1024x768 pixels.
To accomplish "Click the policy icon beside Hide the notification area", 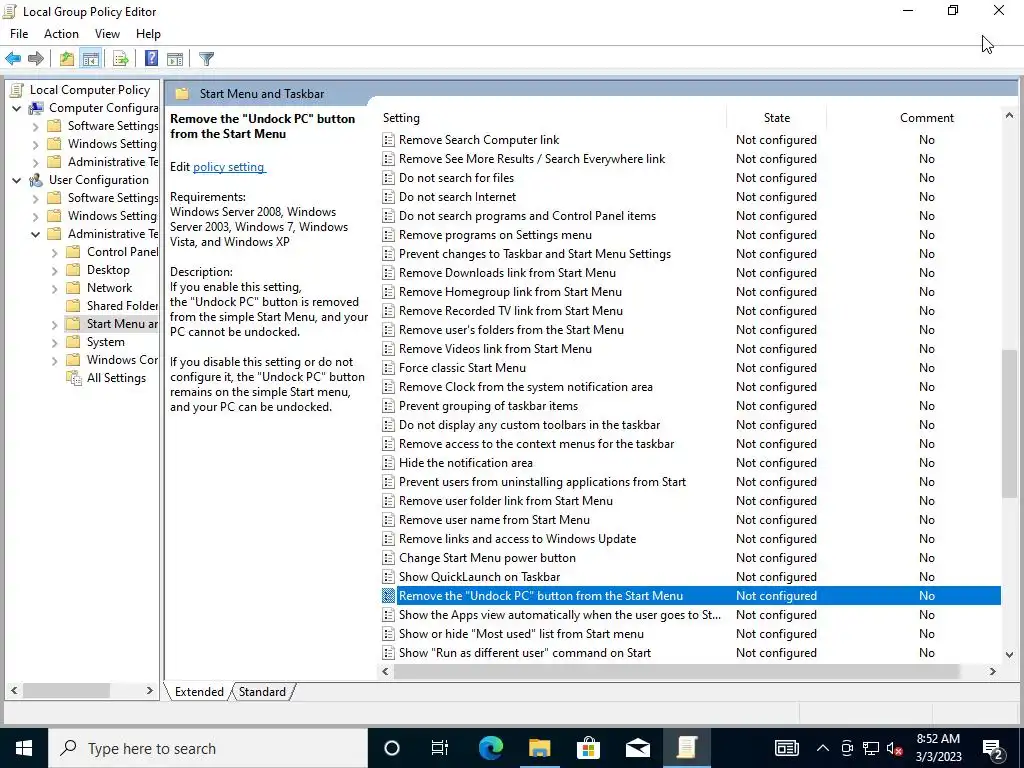I will point(388,463).
